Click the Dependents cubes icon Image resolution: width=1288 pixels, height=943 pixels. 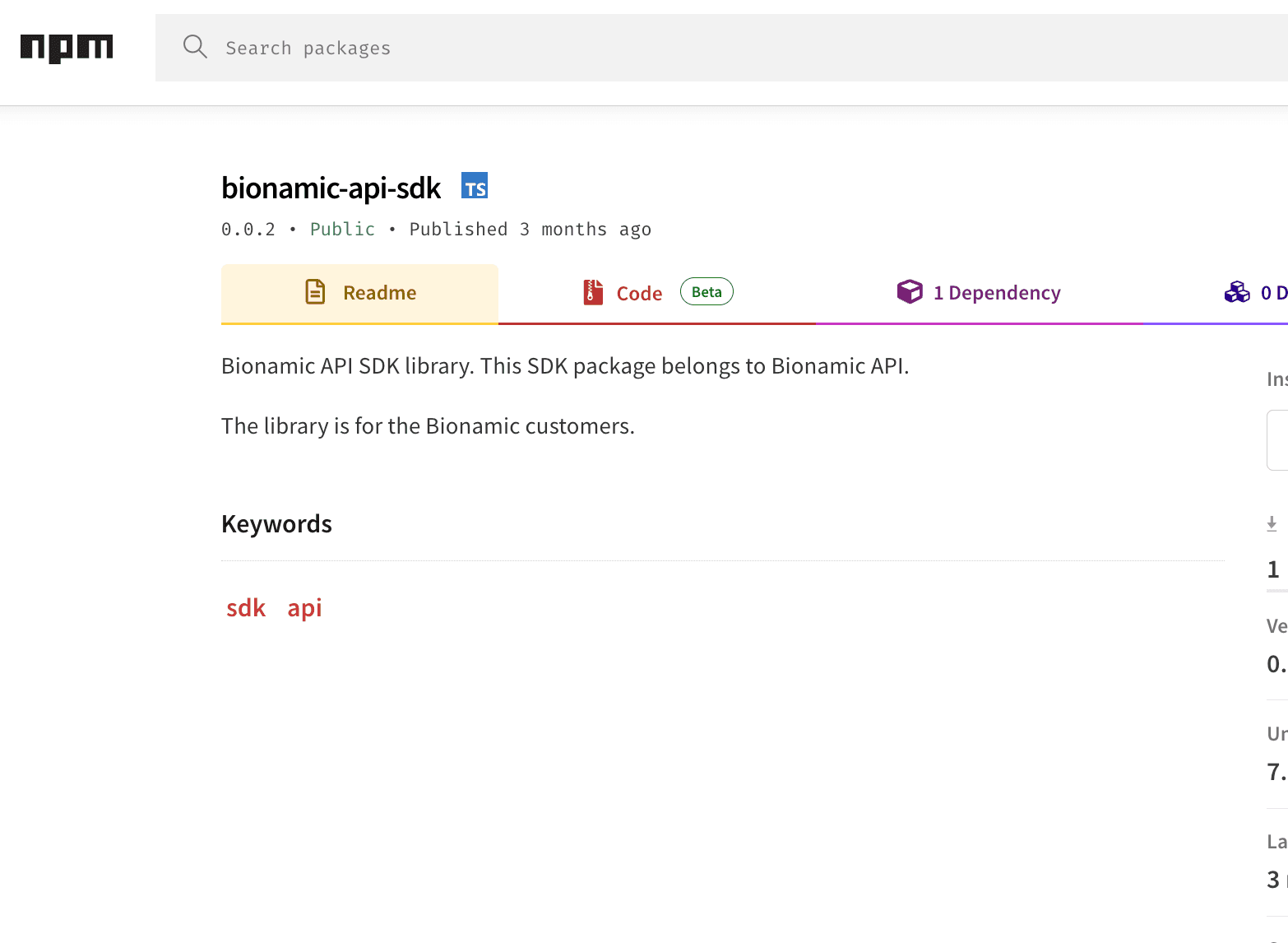(1237, 291)
